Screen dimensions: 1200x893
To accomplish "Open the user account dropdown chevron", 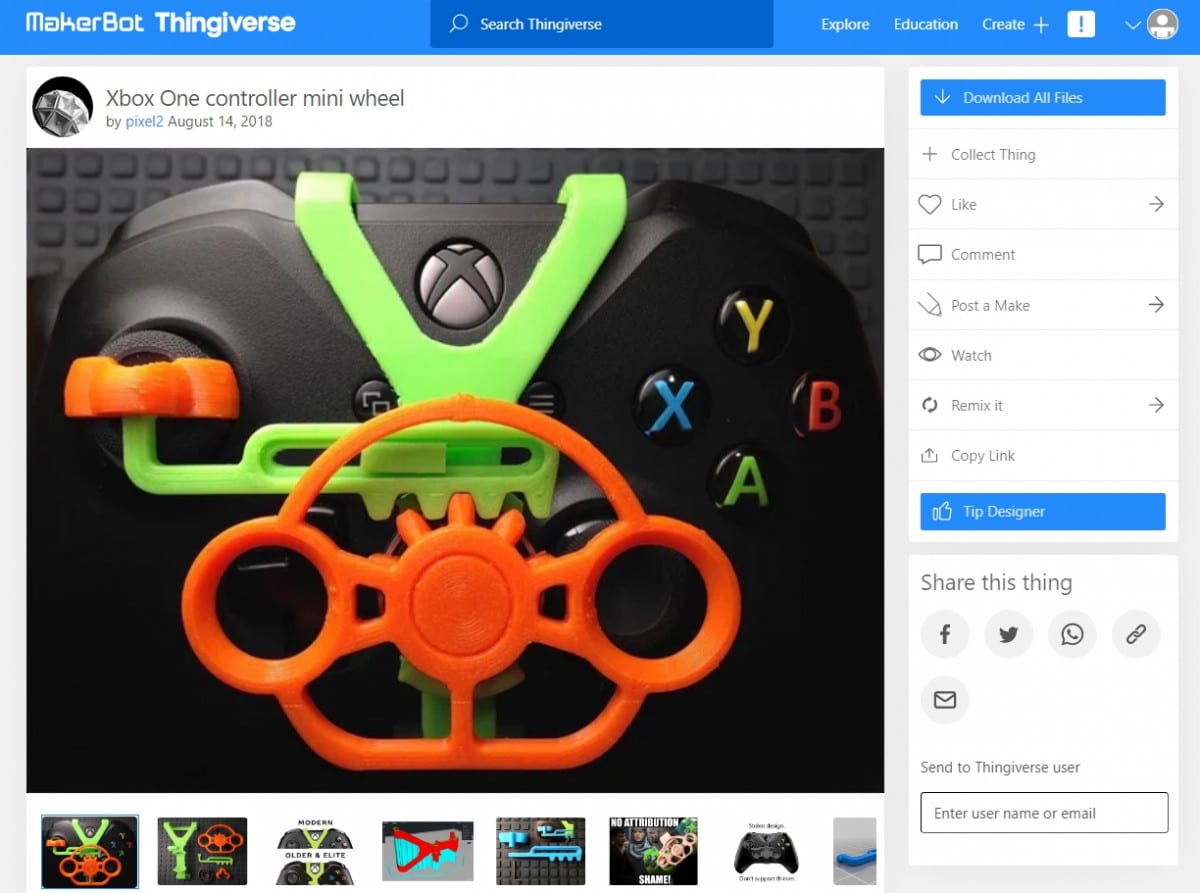I will (1131, 25).
